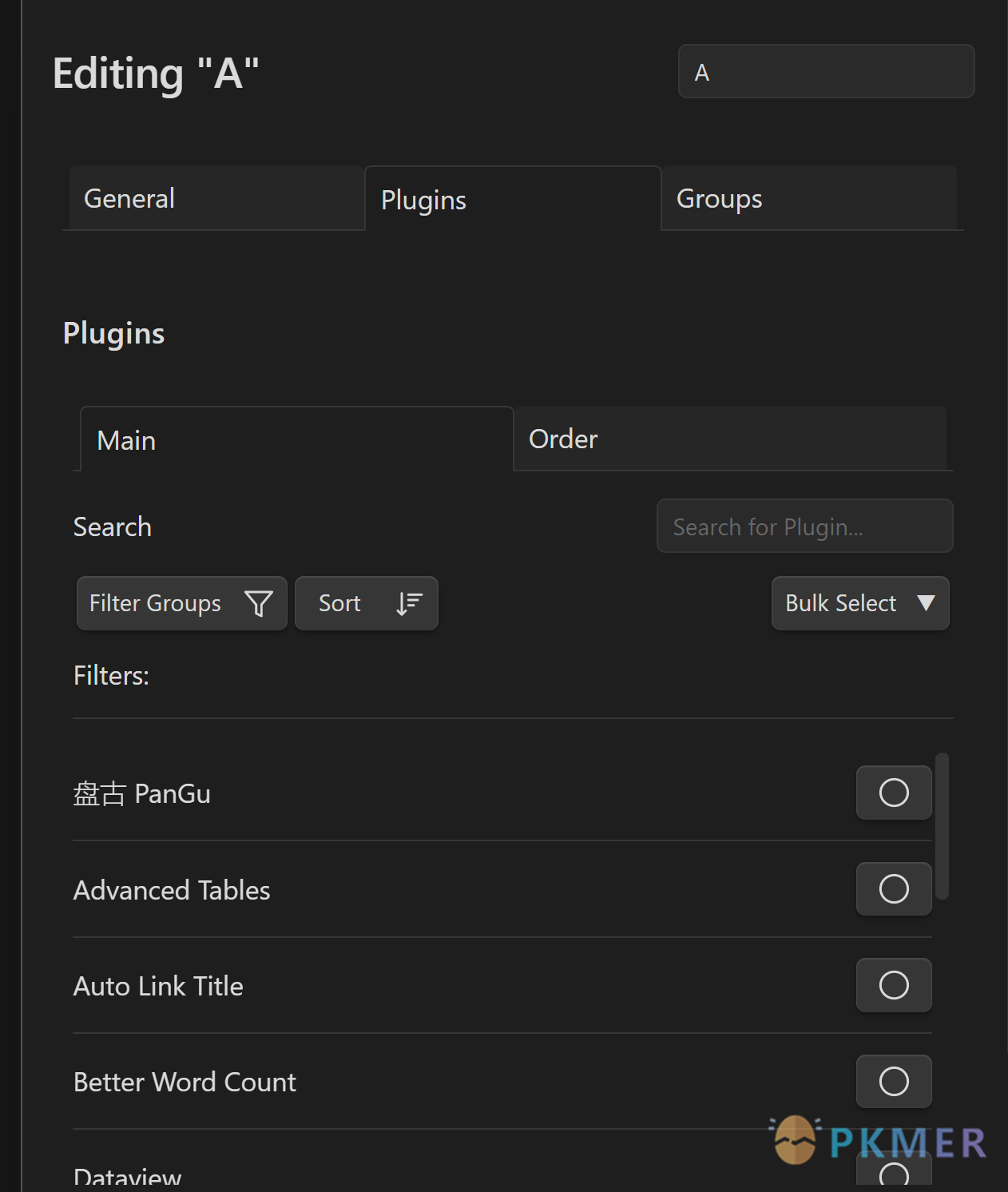The height and width of the screenshot is (1192, 1008).
Task: Toggle the Auto Link Title plugin
Action: coord(894,985)
